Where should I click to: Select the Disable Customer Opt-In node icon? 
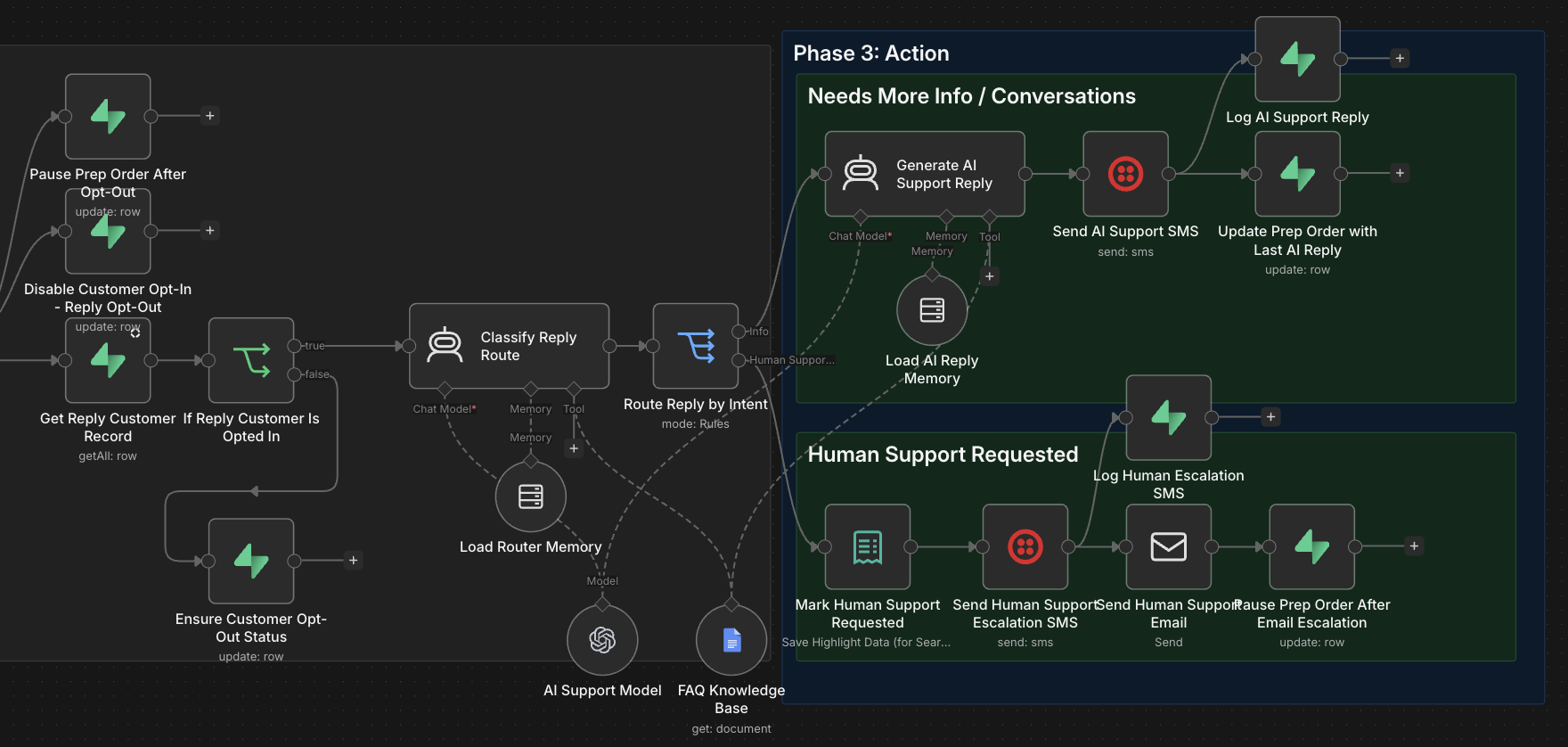[108, 232]
